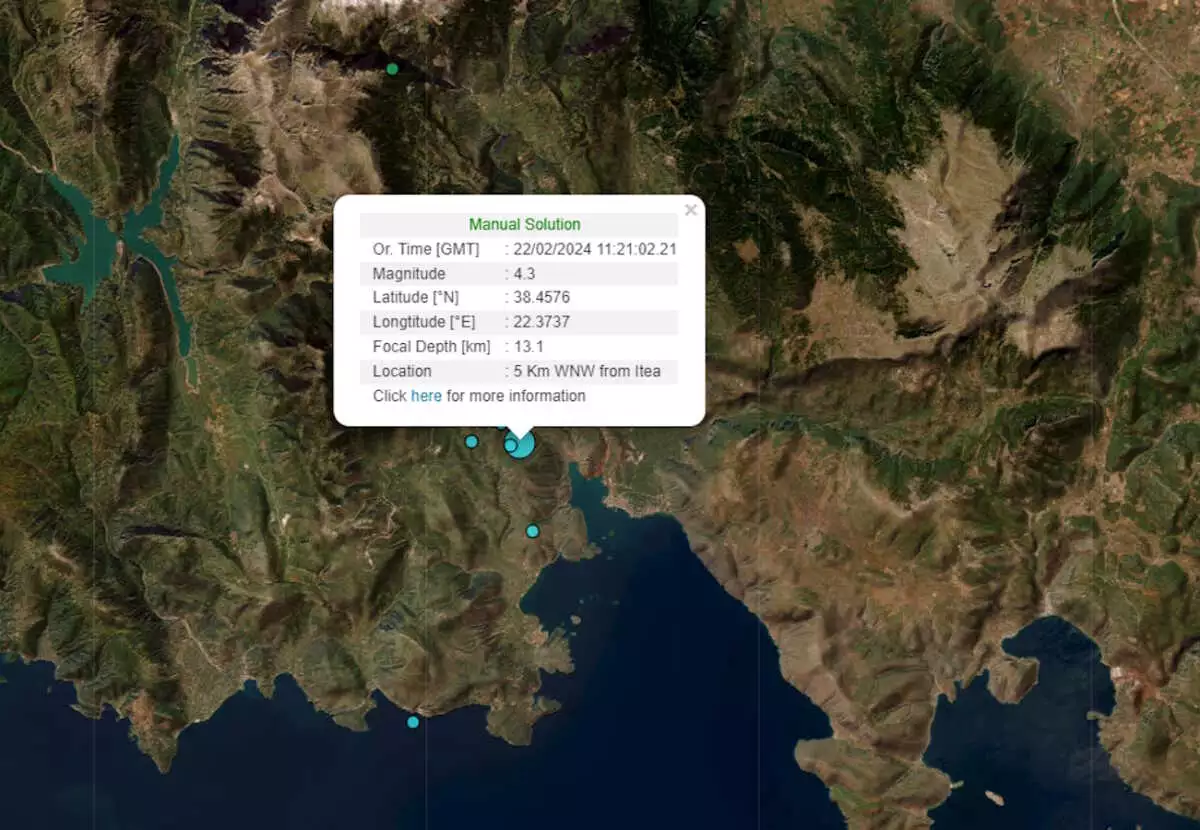Click the earthquake marker on the southern coastline
Viewport: 1200px width, 830px height.
click(413, 722)
